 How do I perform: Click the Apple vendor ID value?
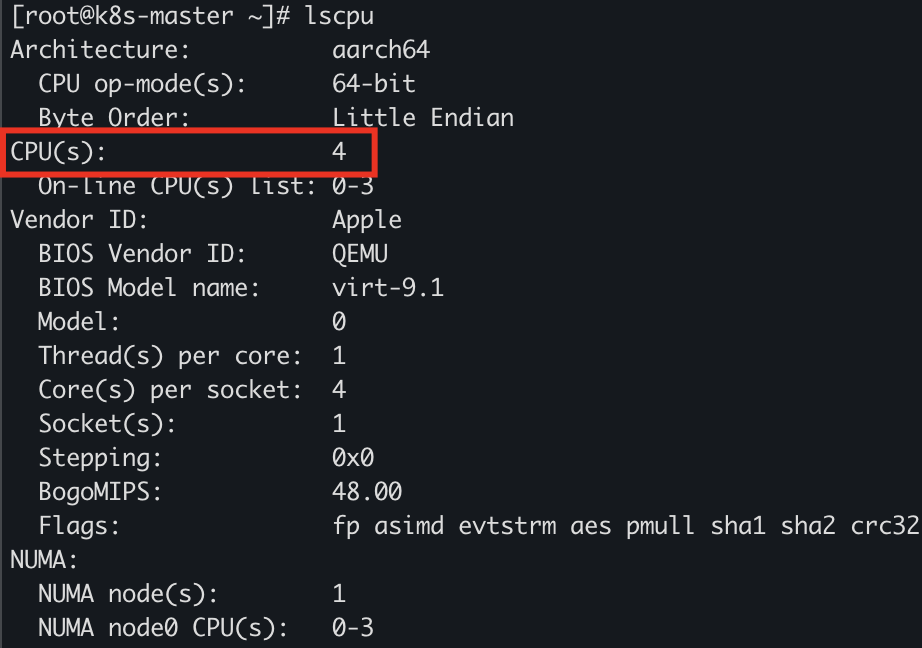(x=367, y=220)
